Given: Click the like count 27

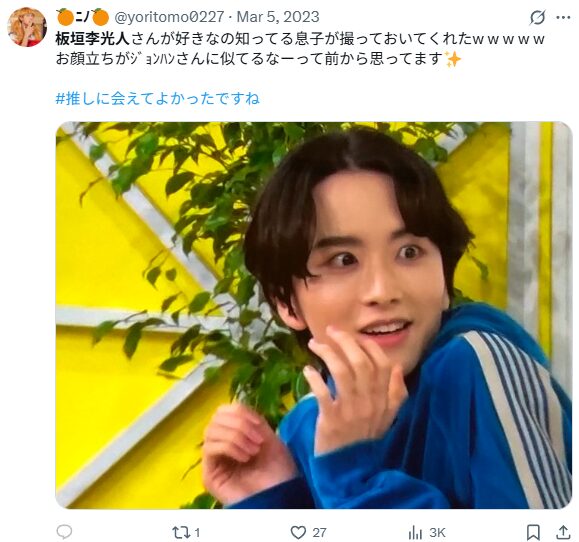Looking at the screenshot, I should pyautogui.click(x=319, y=532).
